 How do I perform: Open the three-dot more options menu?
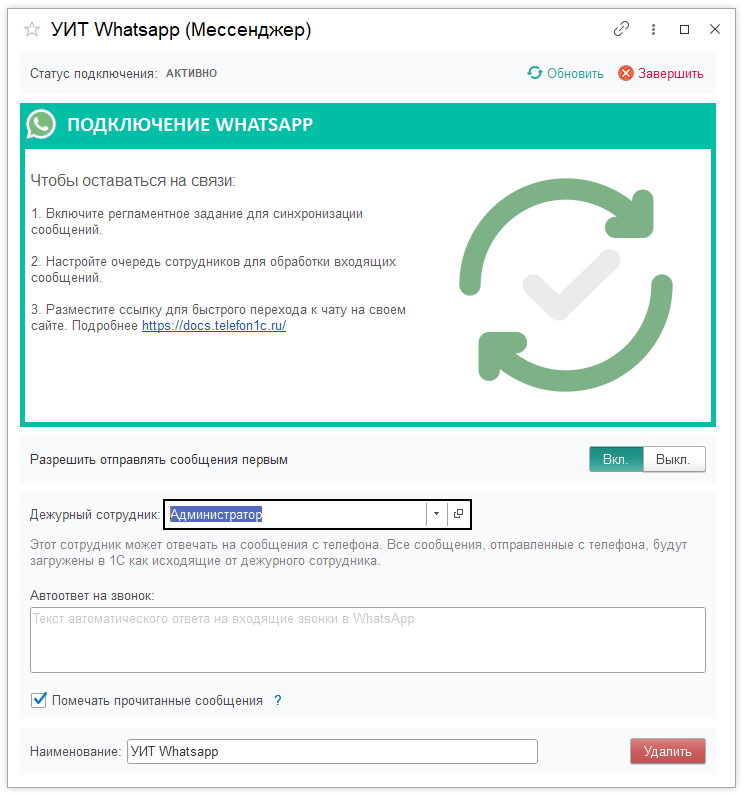653,30
